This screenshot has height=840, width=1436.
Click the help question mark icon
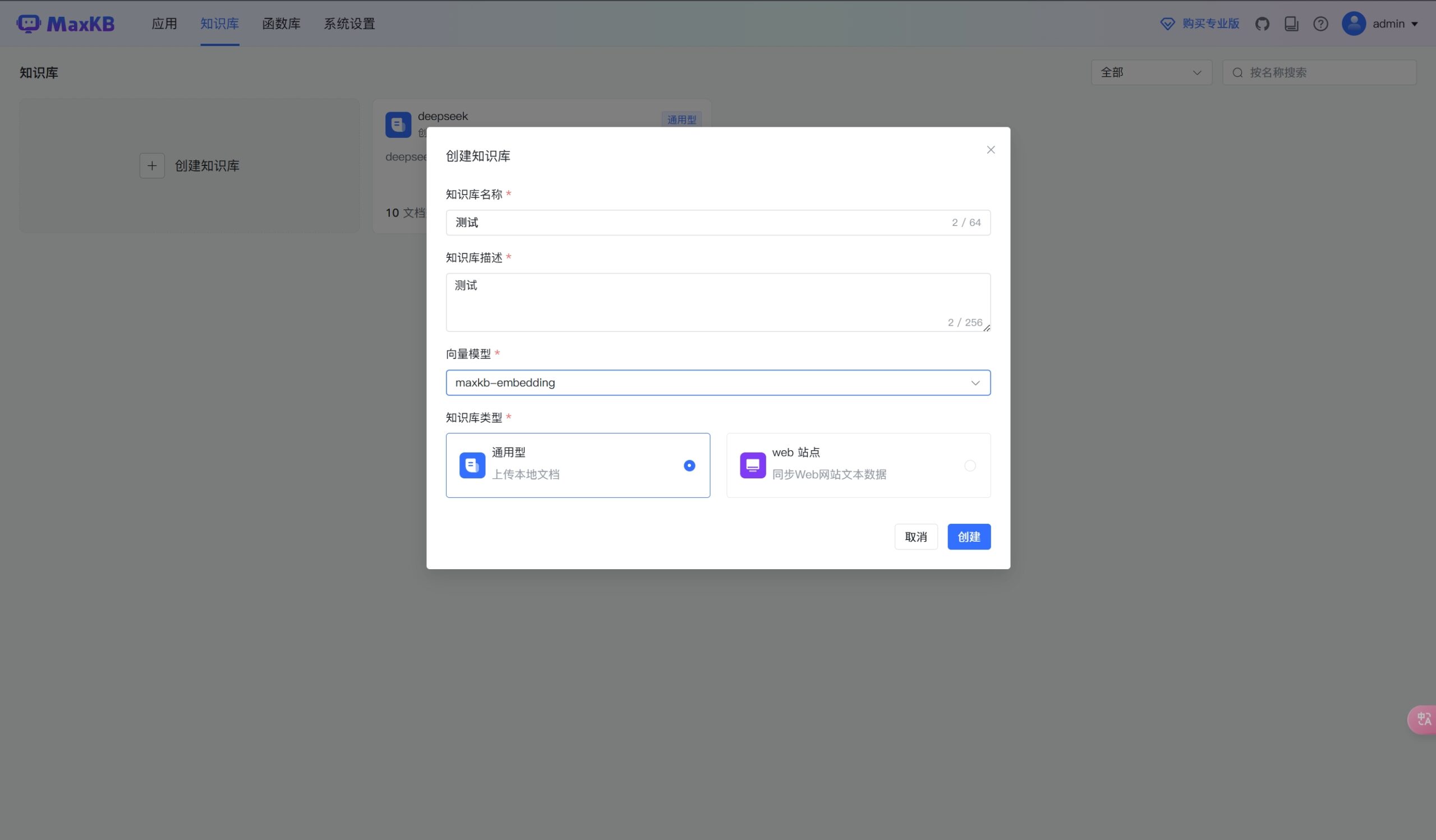[1320, 24]
